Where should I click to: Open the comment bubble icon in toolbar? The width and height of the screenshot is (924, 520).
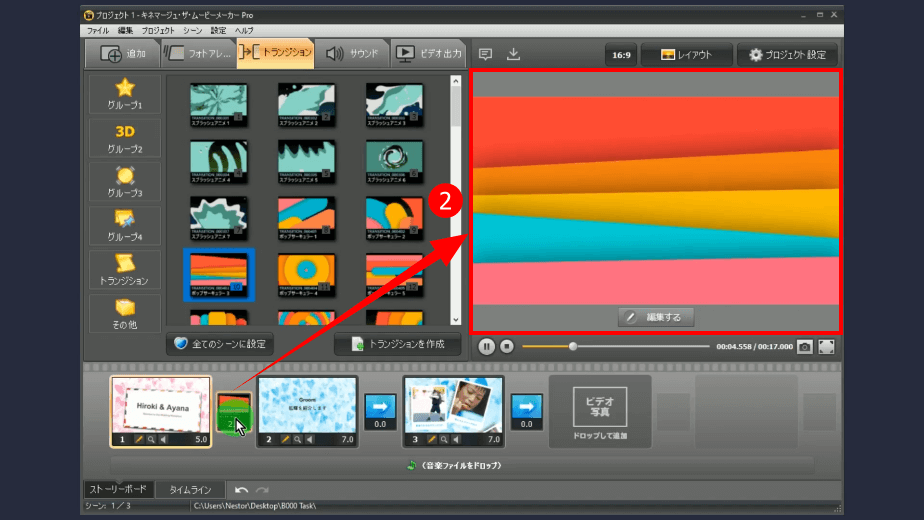point(485,54)
